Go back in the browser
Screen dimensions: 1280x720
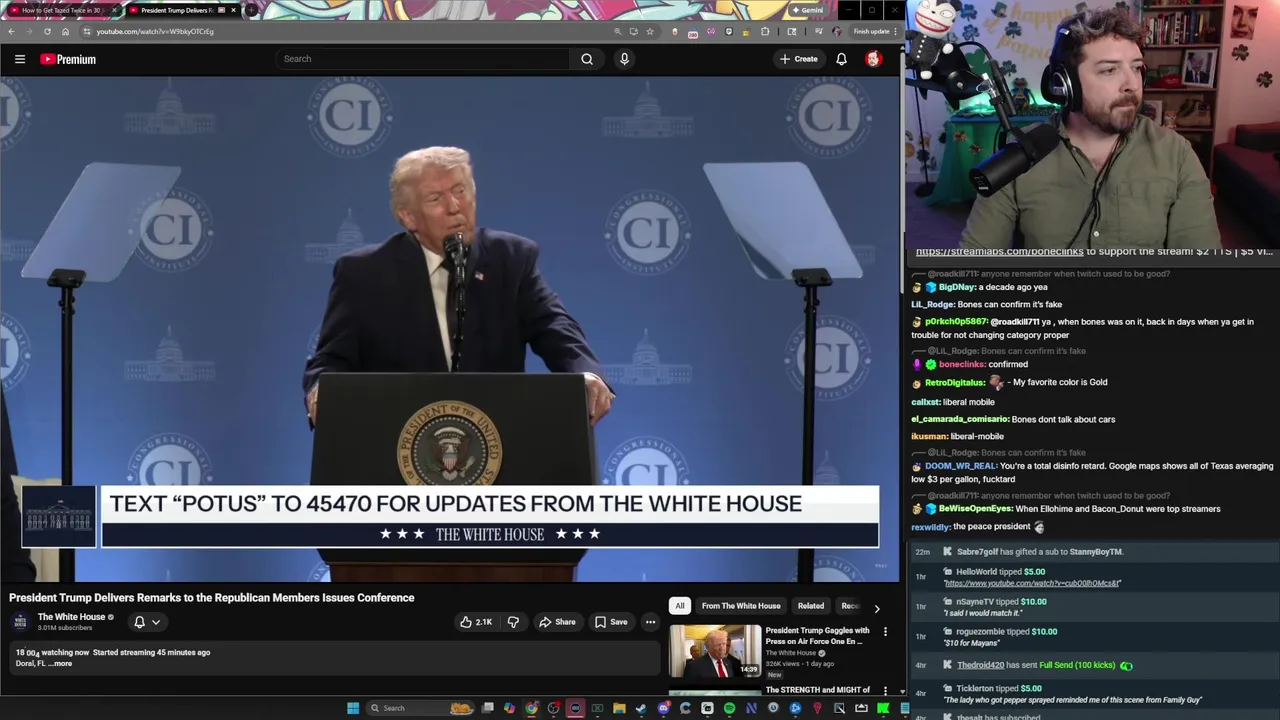click(11, 31)
